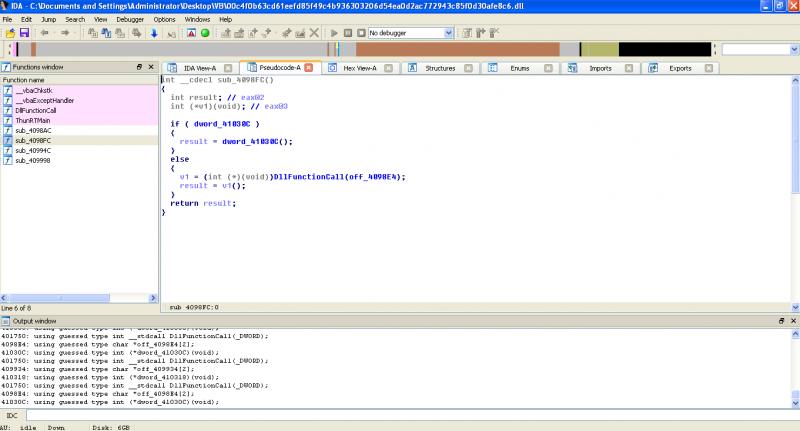Open the File menu

(7, 19)
